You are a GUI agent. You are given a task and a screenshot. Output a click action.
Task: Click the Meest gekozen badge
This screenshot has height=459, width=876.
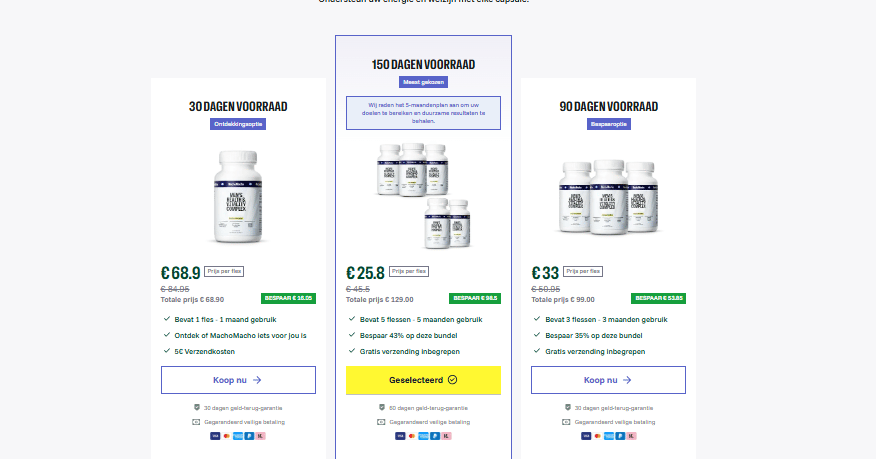coord(423,82)
